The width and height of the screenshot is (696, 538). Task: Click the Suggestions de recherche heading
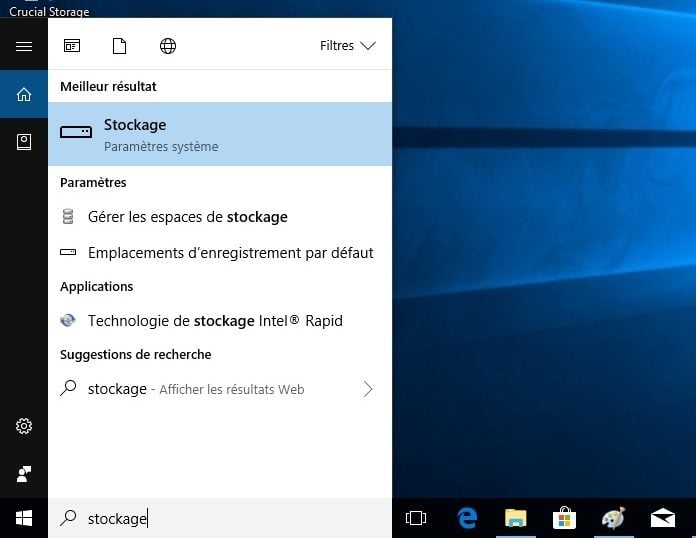(x=136, y=354)
